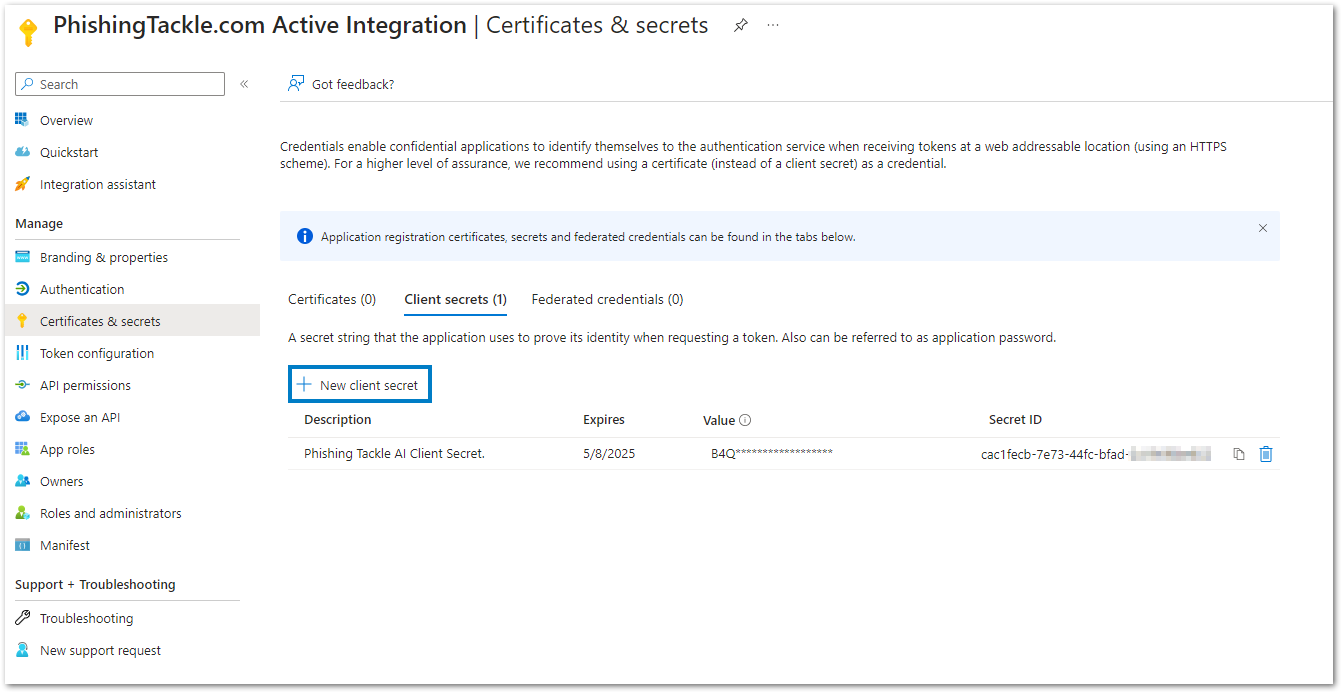The height and width of the screenshot is (693, 1342).
Task: Navigate to Authentication settings
Action: click(x=82, y=289)
